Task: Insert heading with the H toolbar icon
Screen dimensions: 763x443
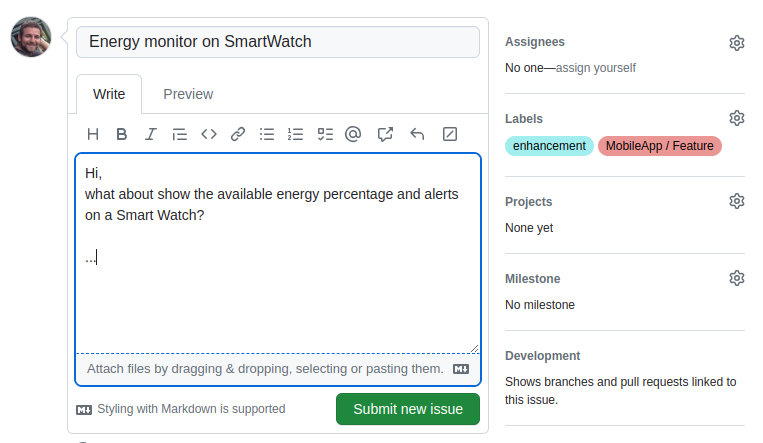Action: (x=92, y=134)
